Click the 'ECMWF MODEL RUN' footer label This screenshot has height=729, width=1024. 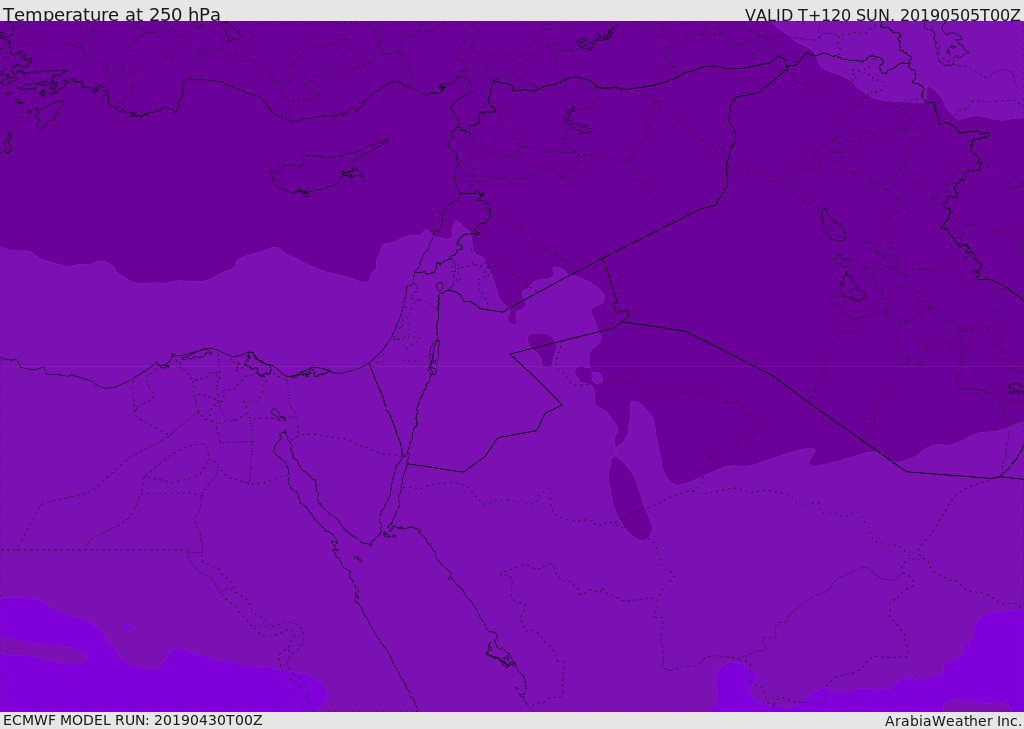[132, 720]
